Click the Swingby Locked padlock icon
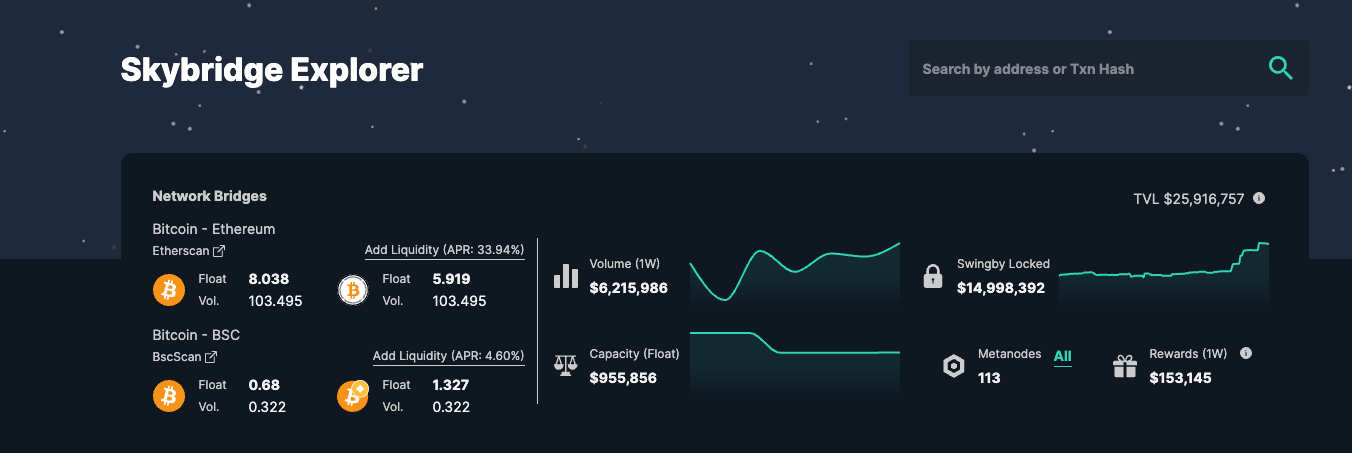1352x453 pixels. point(933,276)
